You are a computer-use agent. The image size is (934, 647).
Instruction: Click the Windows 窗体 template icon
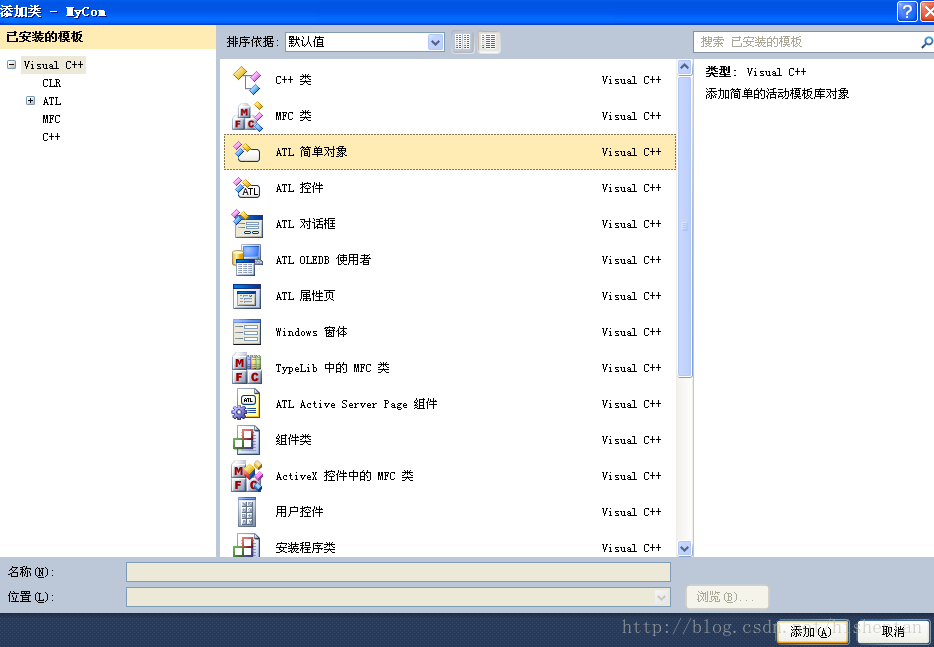pyautogui.click(x=247, y=332)
